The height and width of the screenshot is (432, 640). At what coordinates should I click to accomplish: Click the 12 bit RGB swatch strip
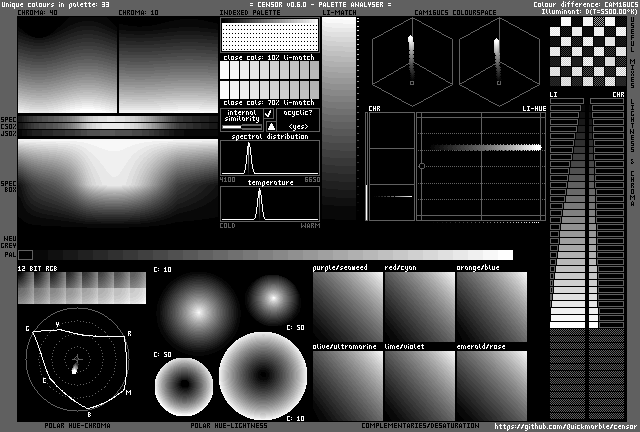81,289
